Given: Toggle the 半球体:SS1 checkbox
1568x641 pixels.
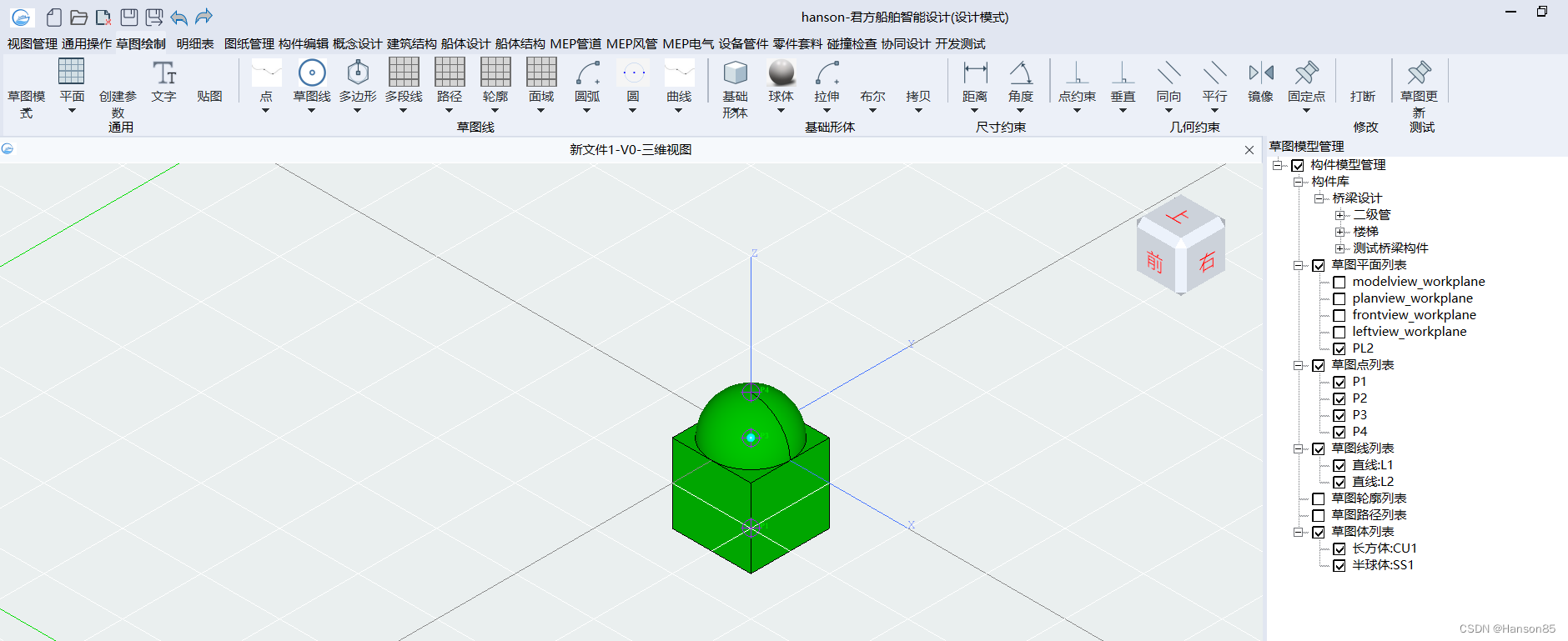Looking at the screenshot, I should pyautogui.click(x=1339, y=566).
